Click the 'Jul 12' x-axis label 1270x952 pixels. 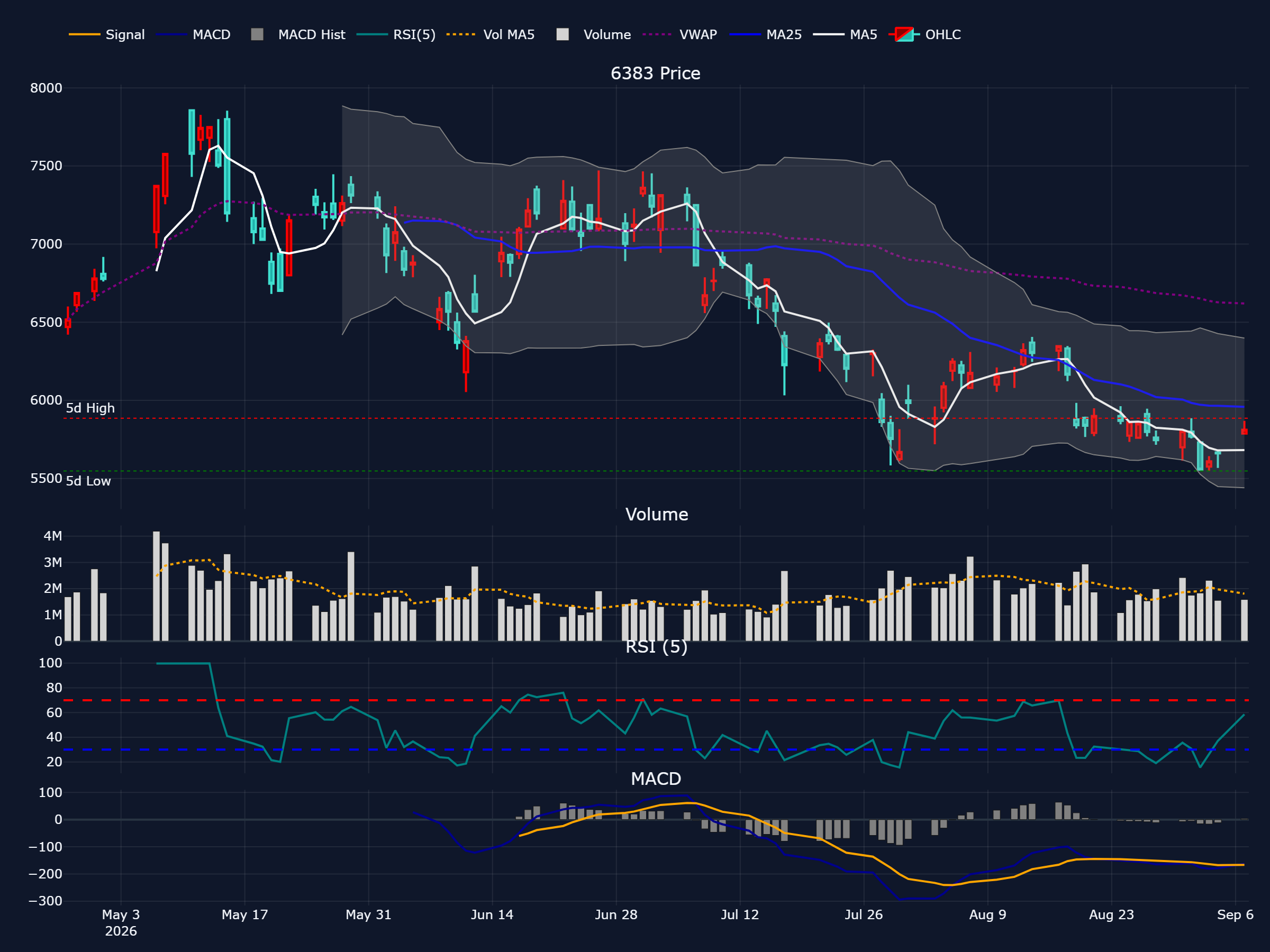[x=740, y=914]
